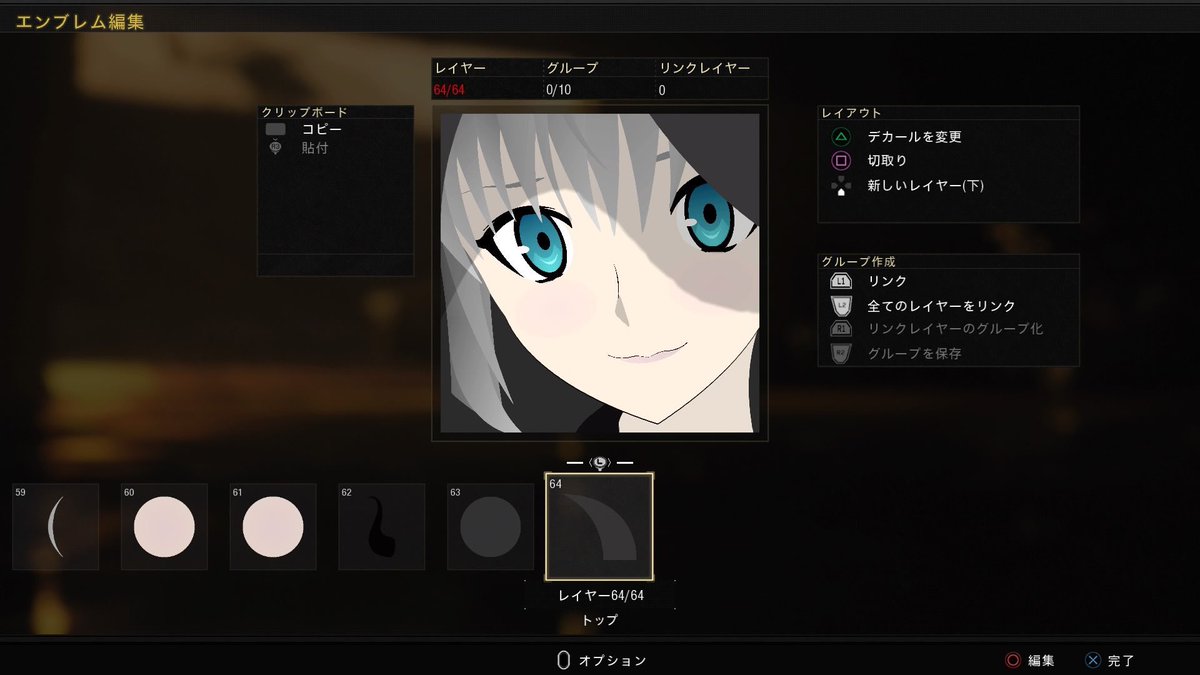Click オプション label at bottom bar
The width and height of the screenshot is (1200, 675).
point(613,661)
